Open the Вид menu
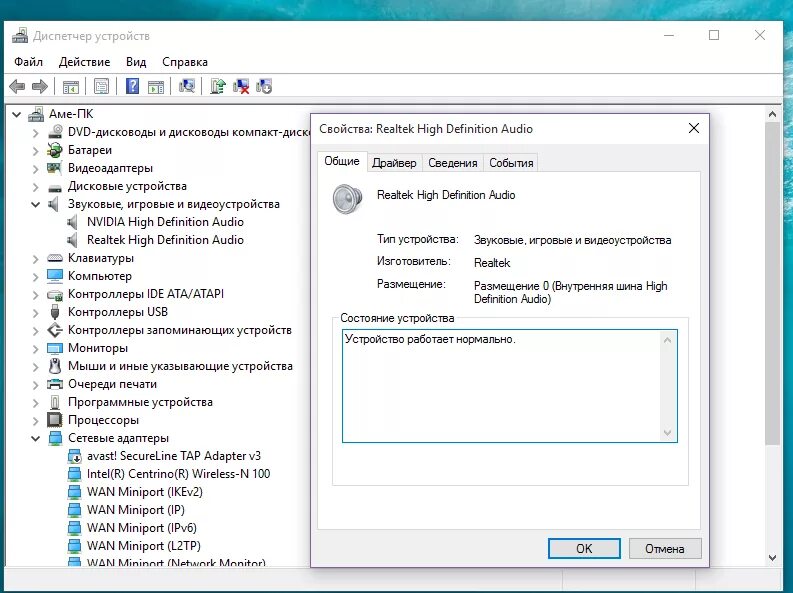 coord(136,62)
